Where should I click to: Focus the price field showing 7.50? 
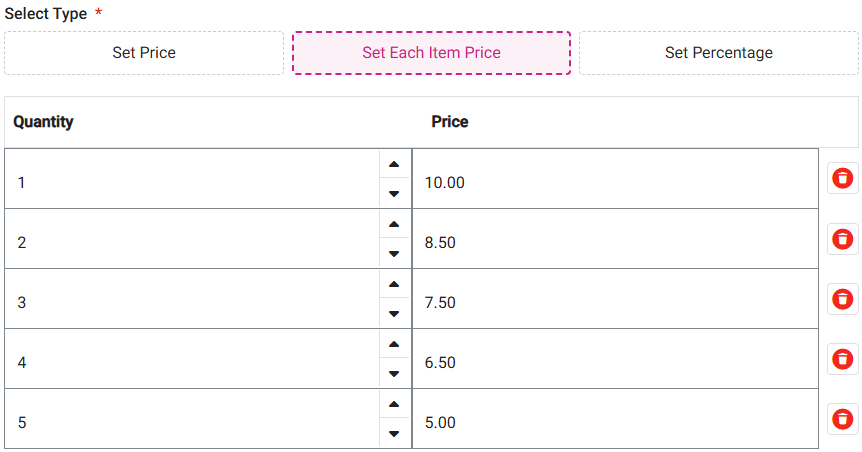point(614,302)
